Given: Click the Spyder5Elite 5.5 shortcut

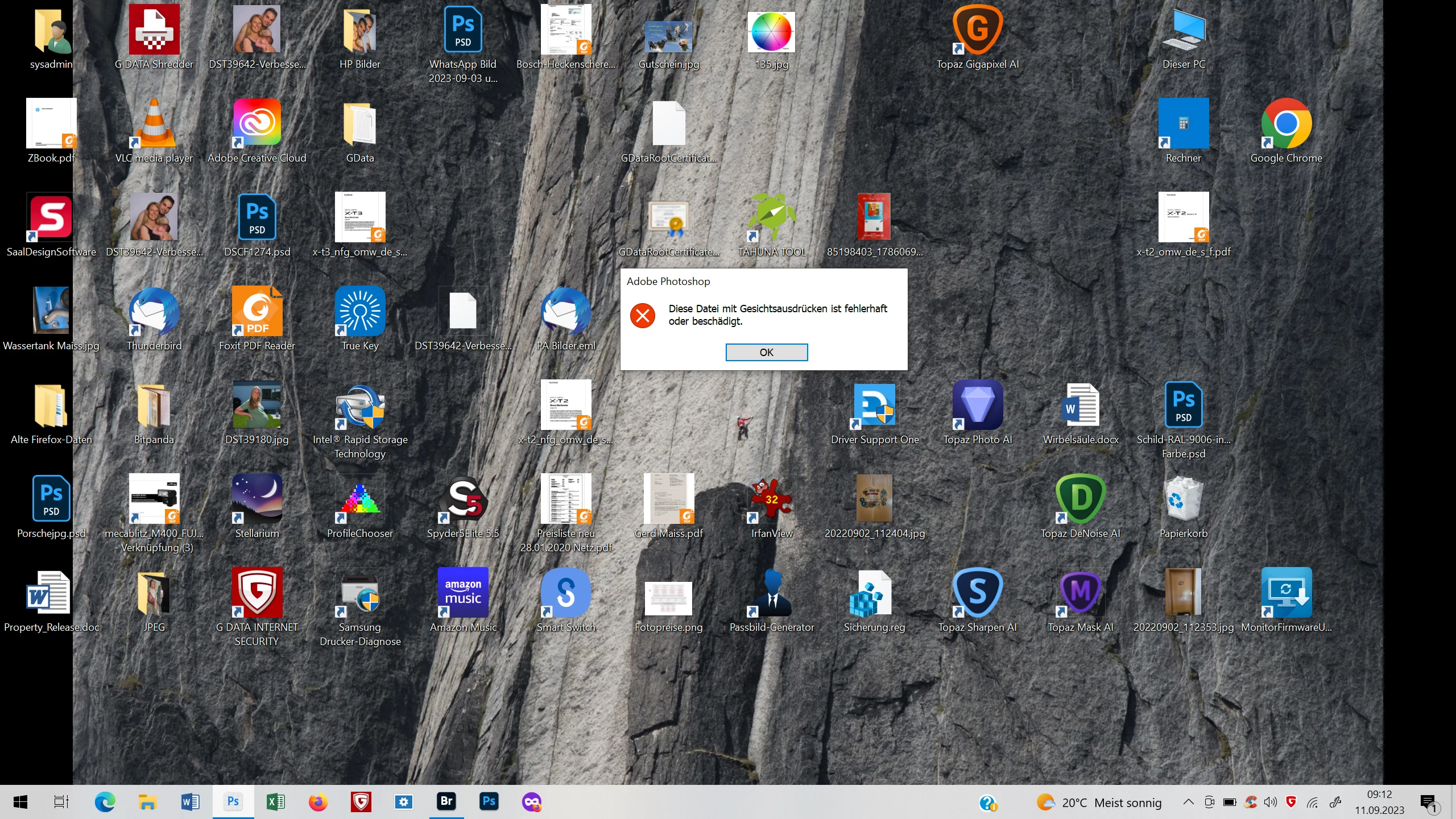Looking at the screenshot, I should [x=462, y=499].
